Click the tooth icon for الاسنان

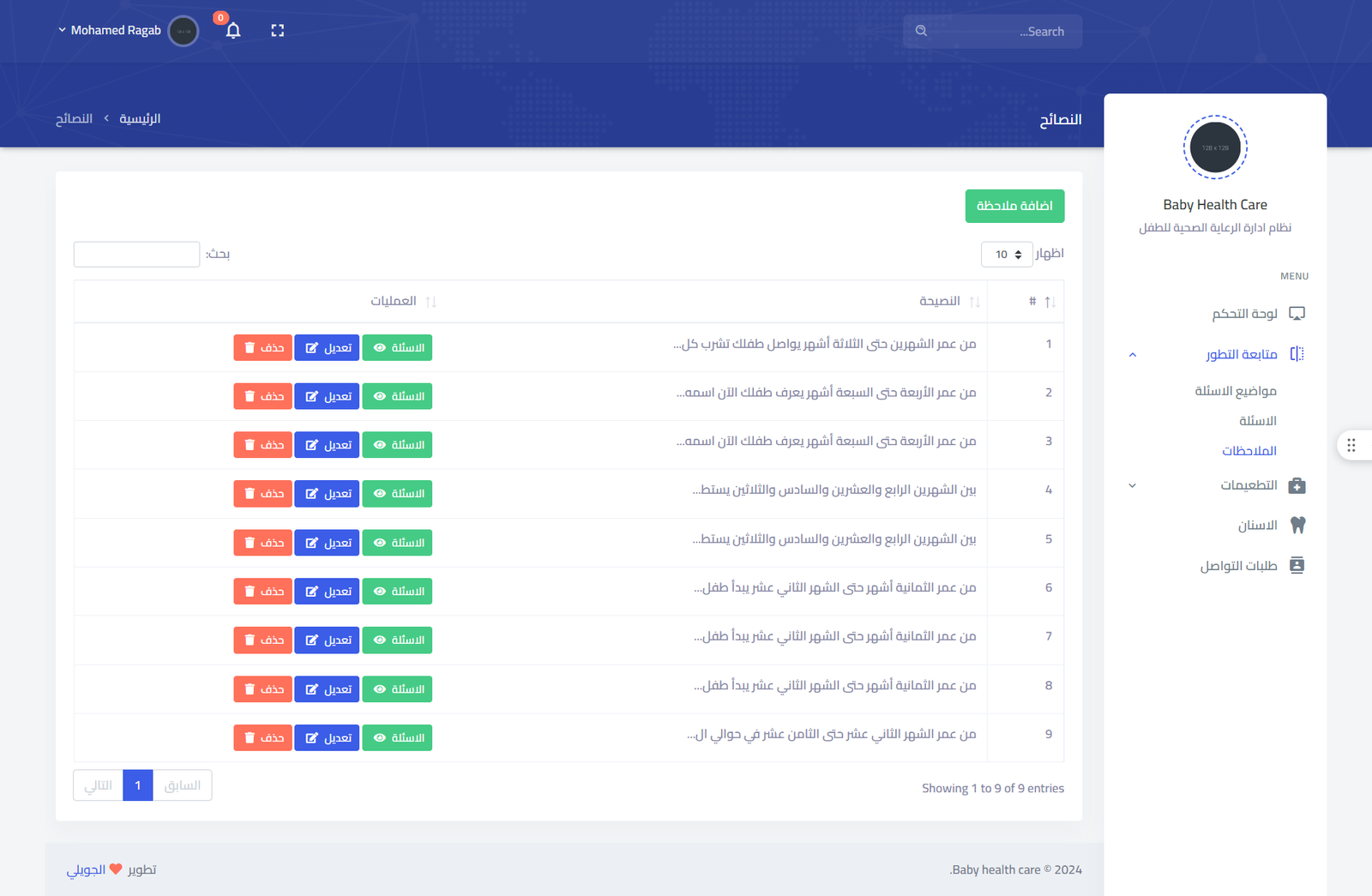1297,525
